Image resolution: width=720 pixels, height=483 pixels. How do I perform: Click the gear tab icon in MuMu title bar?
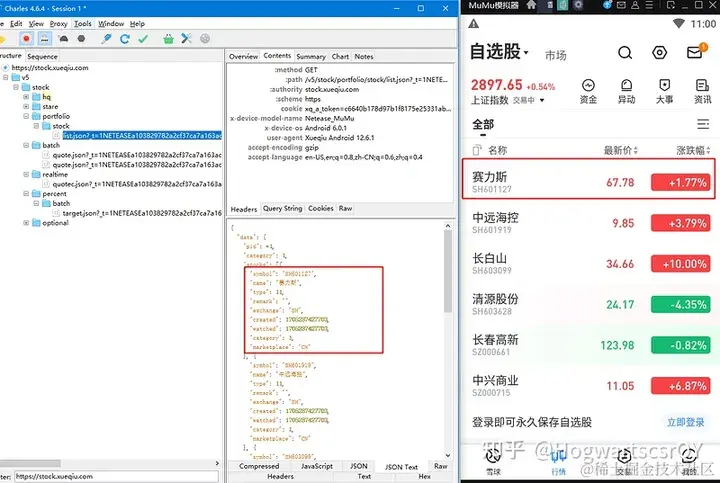(x=578, y=5)
